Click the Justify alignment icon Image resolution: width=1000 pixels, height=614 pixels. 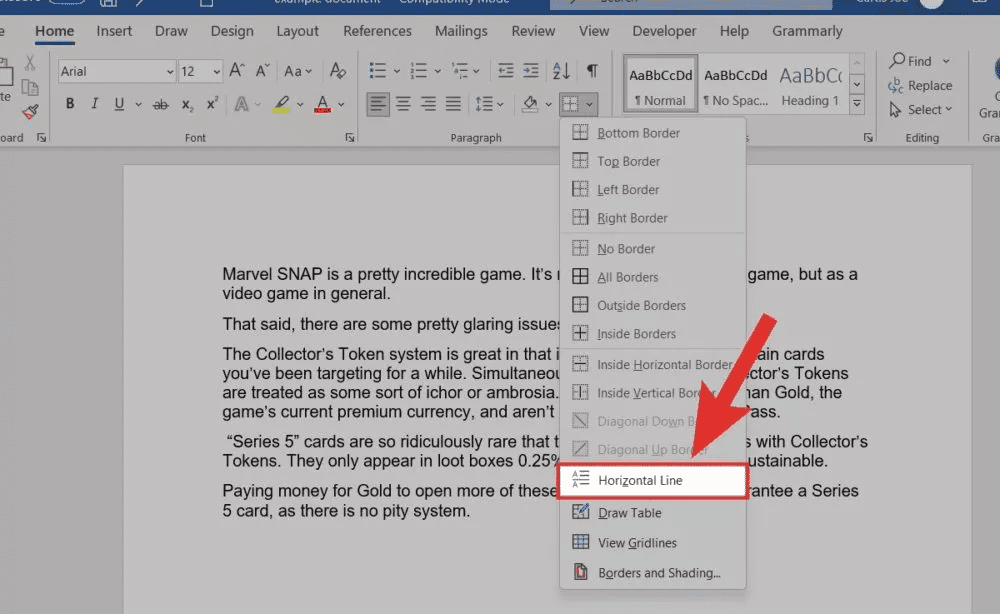pos(453,104)
